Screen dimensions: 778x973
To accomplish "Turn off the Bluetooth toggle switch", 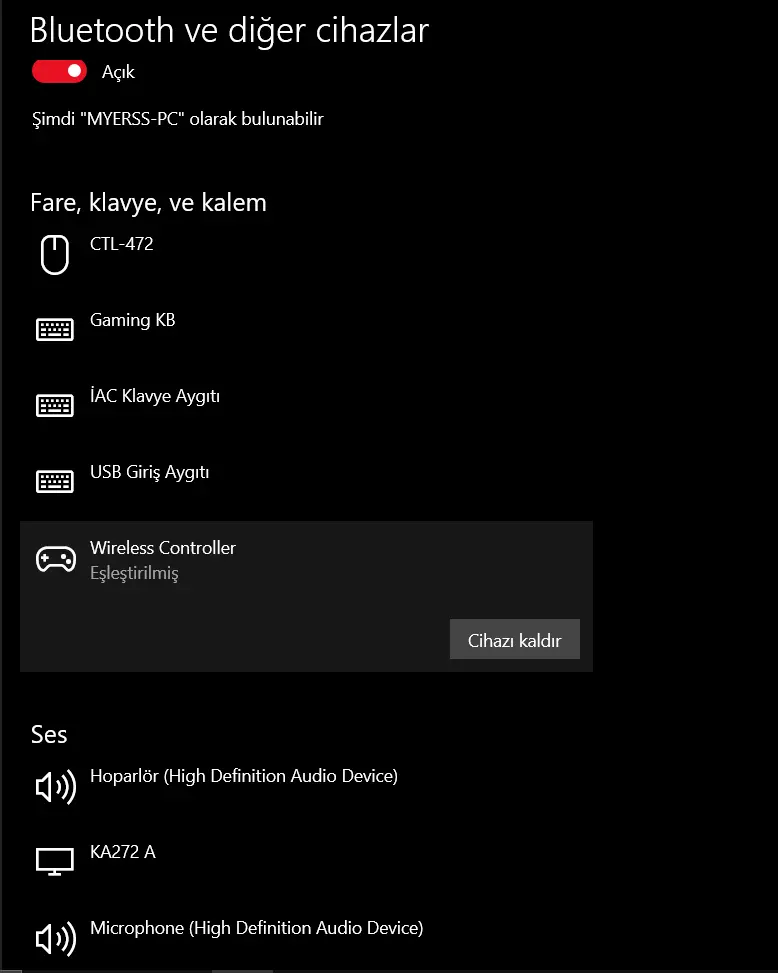I will click(x=59, y=71).
